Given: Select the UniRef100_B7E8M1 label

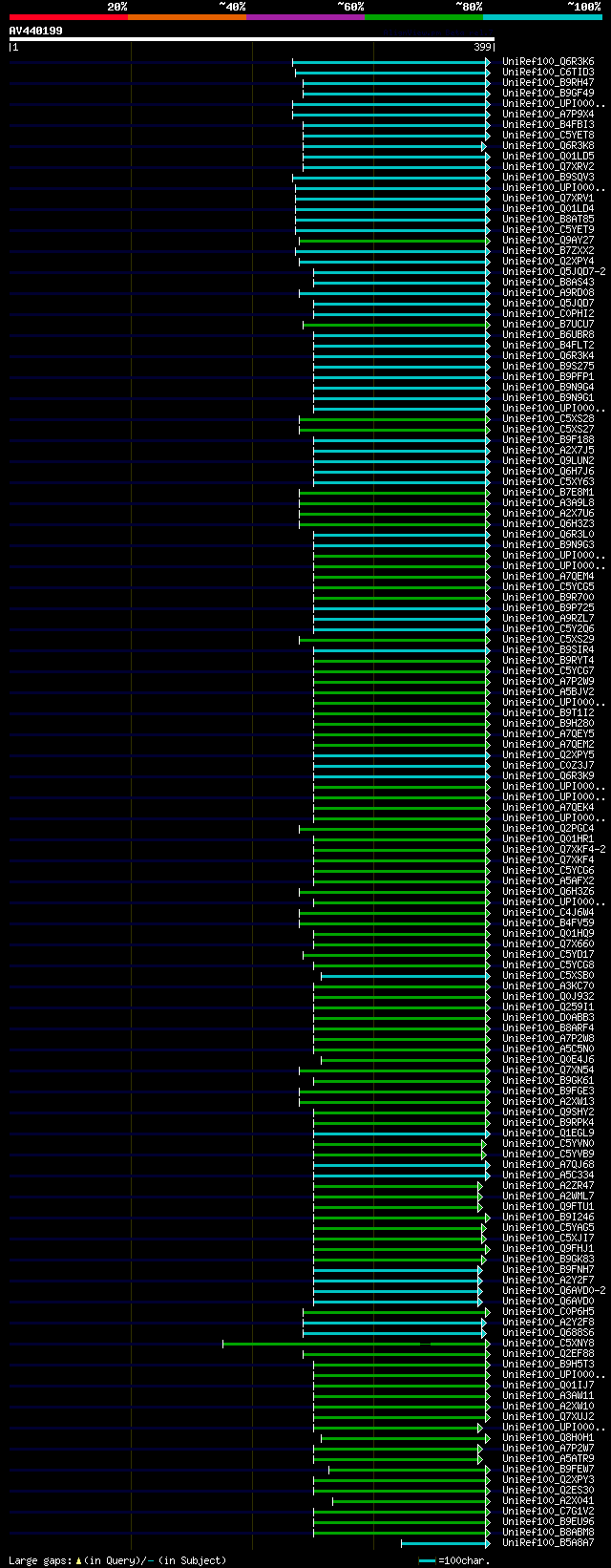Looking at the screenshot, I should (548, 492).
